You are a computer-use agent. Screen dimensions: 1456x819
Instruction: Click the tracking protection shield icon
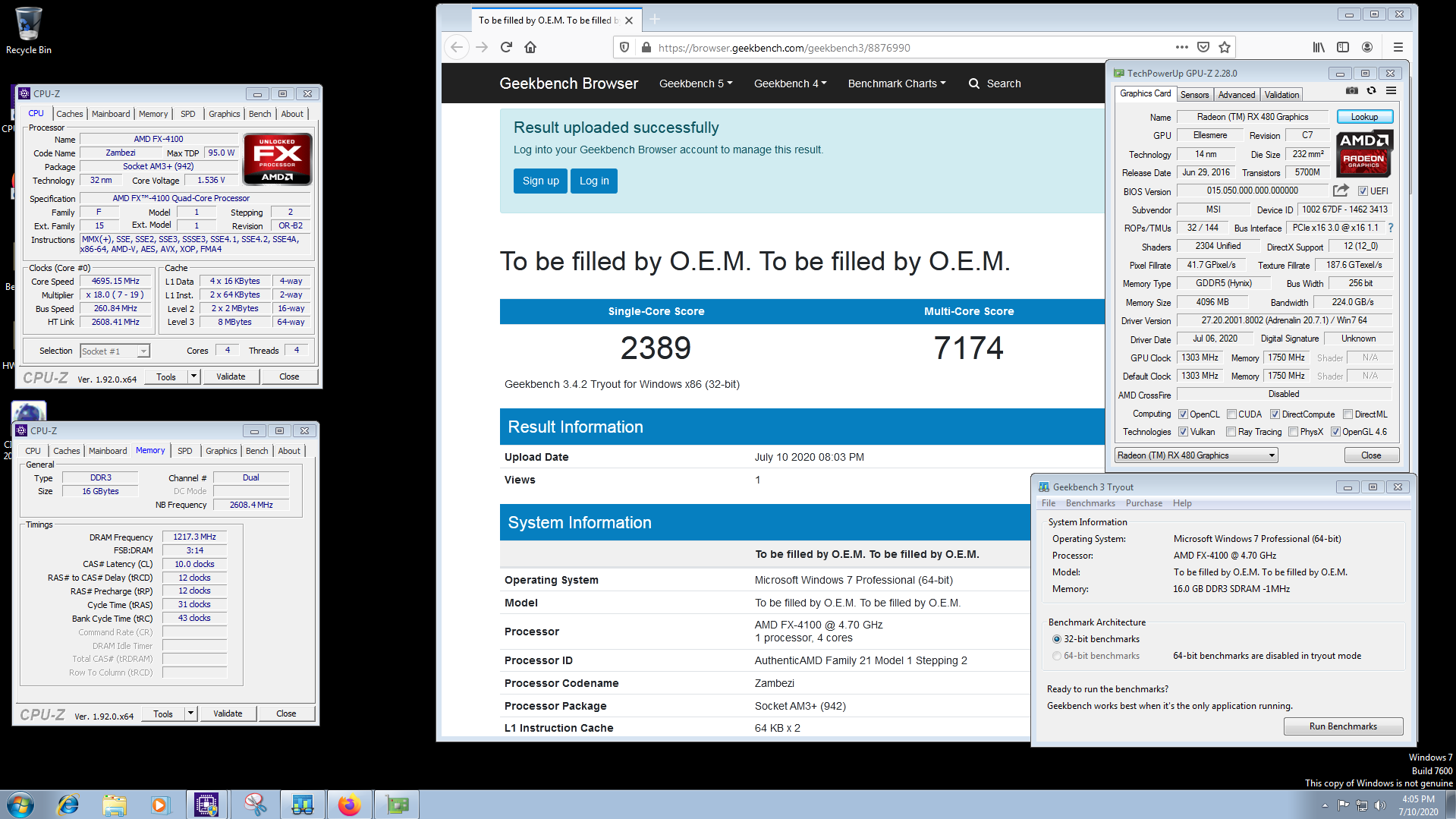624,47
